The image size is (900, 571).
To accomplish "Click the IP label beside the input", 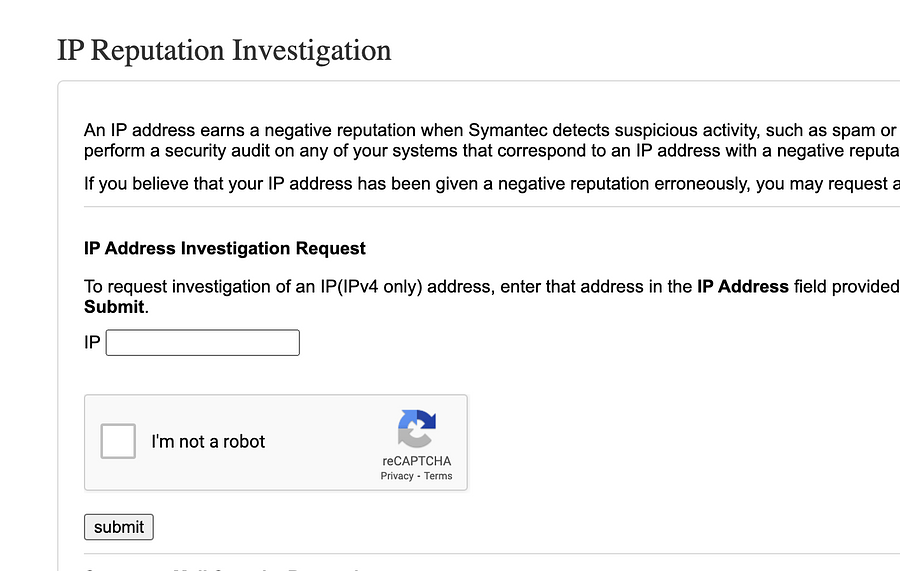I will [92, 343].
